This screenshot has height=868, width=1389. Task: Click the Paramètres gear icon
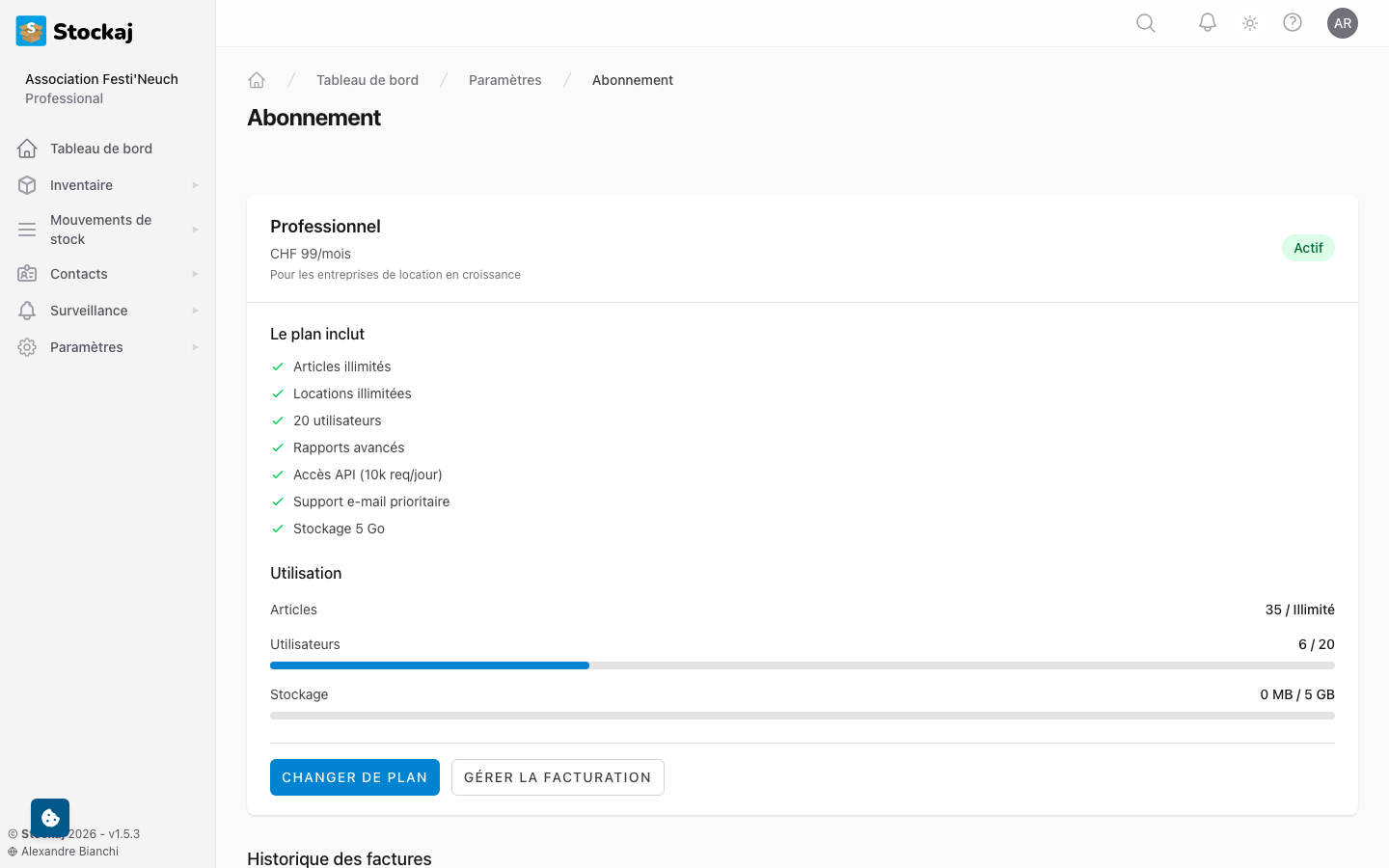coord(27,347)
